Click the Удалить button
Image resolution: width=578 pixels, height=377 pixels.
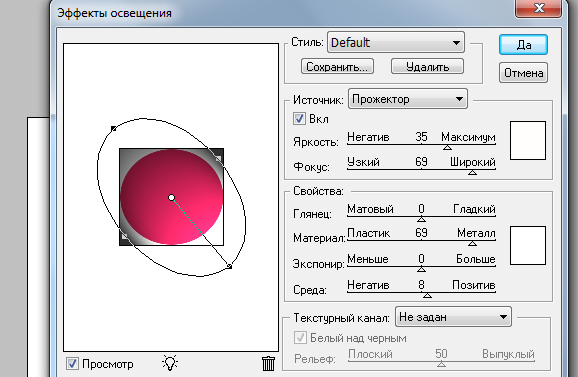pyautogui.click(x=427, y=67)
